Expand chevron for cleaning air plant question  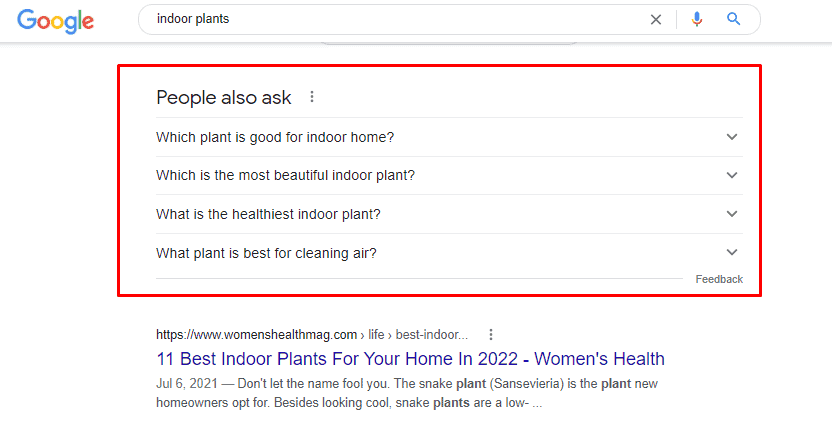click(x=732, y=252)
